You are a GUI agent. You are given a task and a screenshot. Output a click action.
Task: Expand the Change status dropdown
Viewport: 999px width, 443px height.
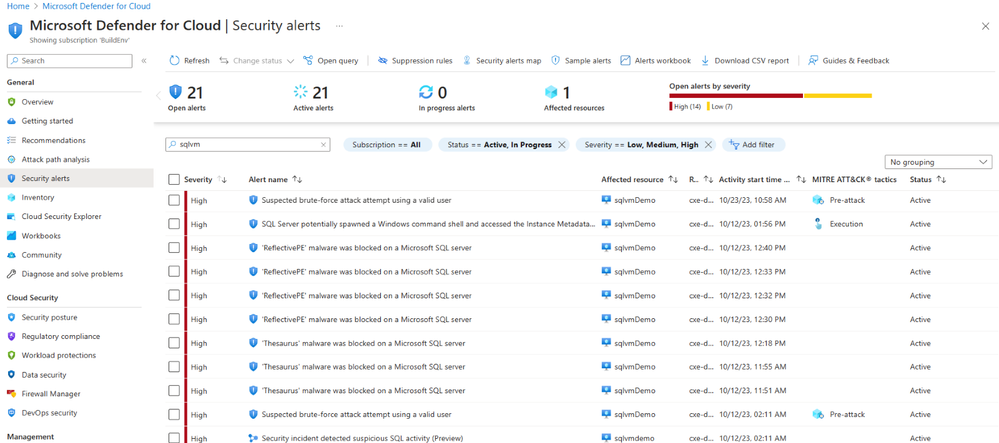(257, 61)
